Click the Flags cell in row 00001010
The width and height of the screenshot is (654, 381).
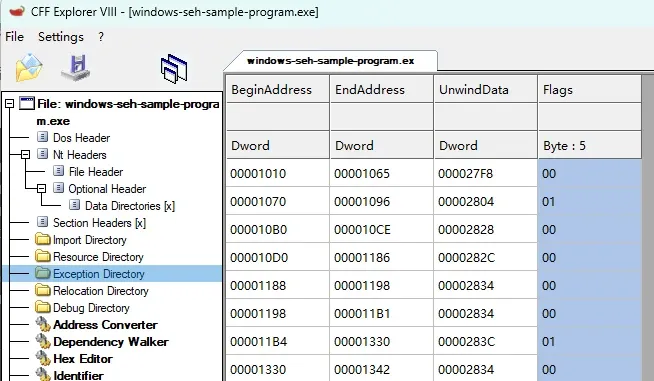589,173
